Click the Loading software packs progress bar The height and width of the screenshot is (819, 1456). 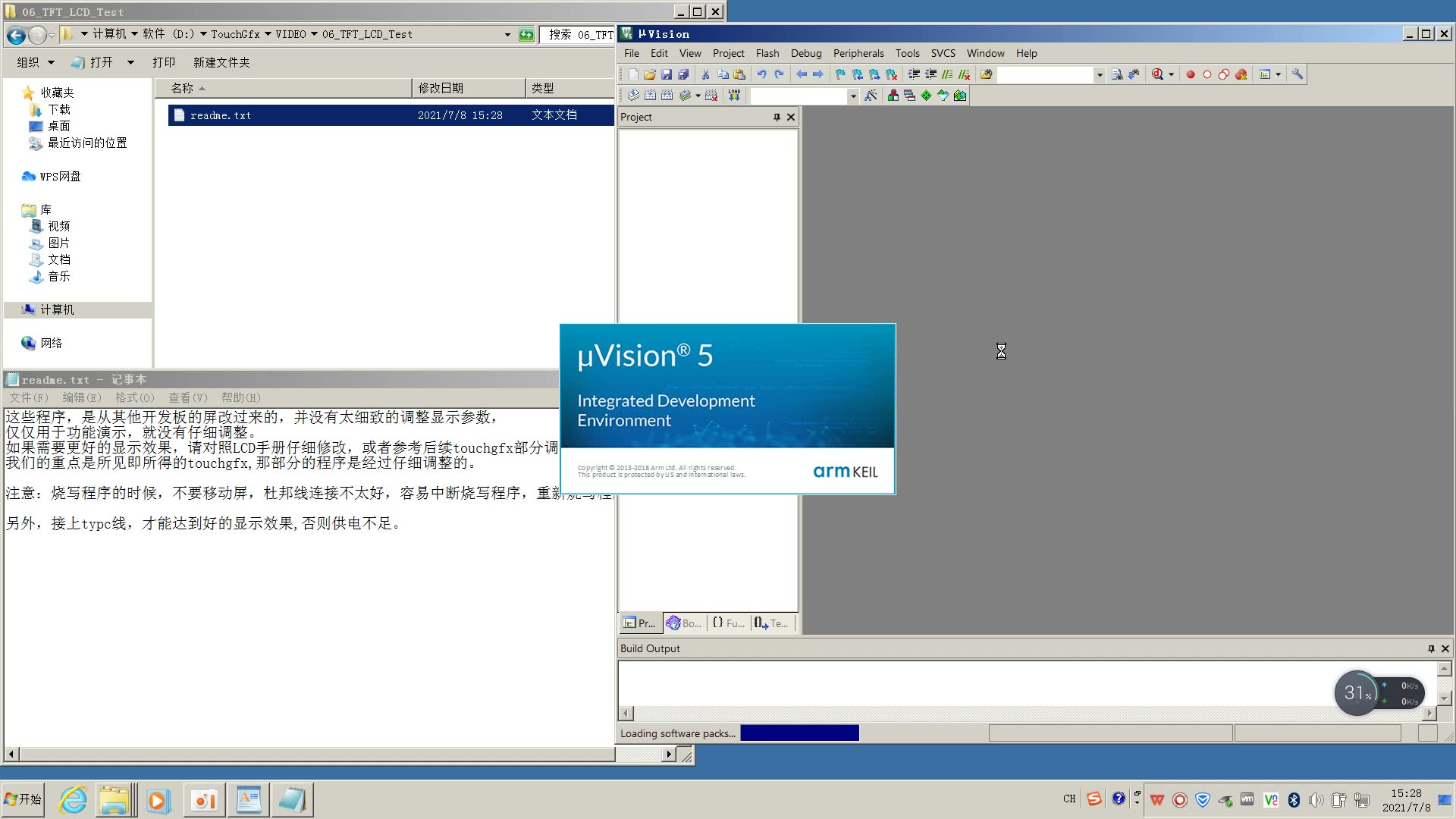[x=799, y=733]
